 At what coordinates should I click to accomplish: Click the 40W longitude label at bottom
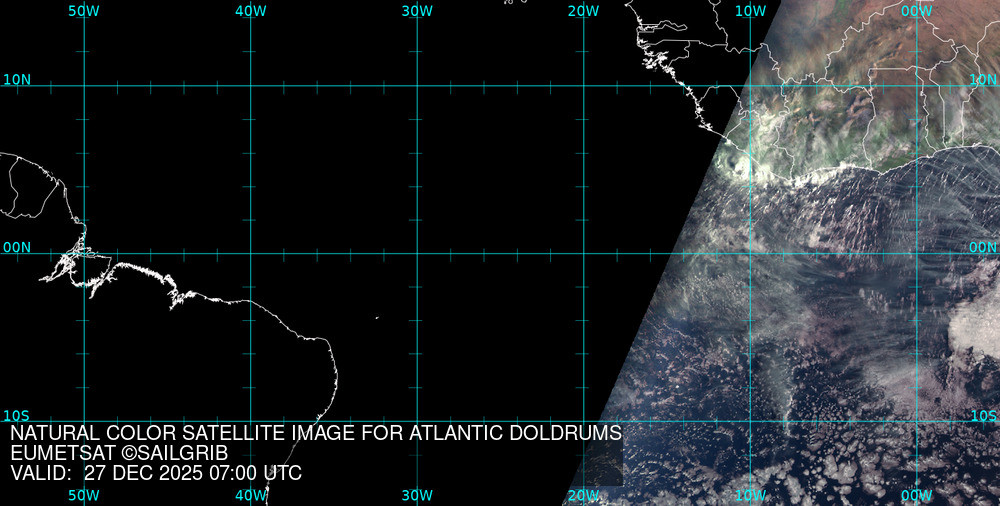(x=250, y=495)
